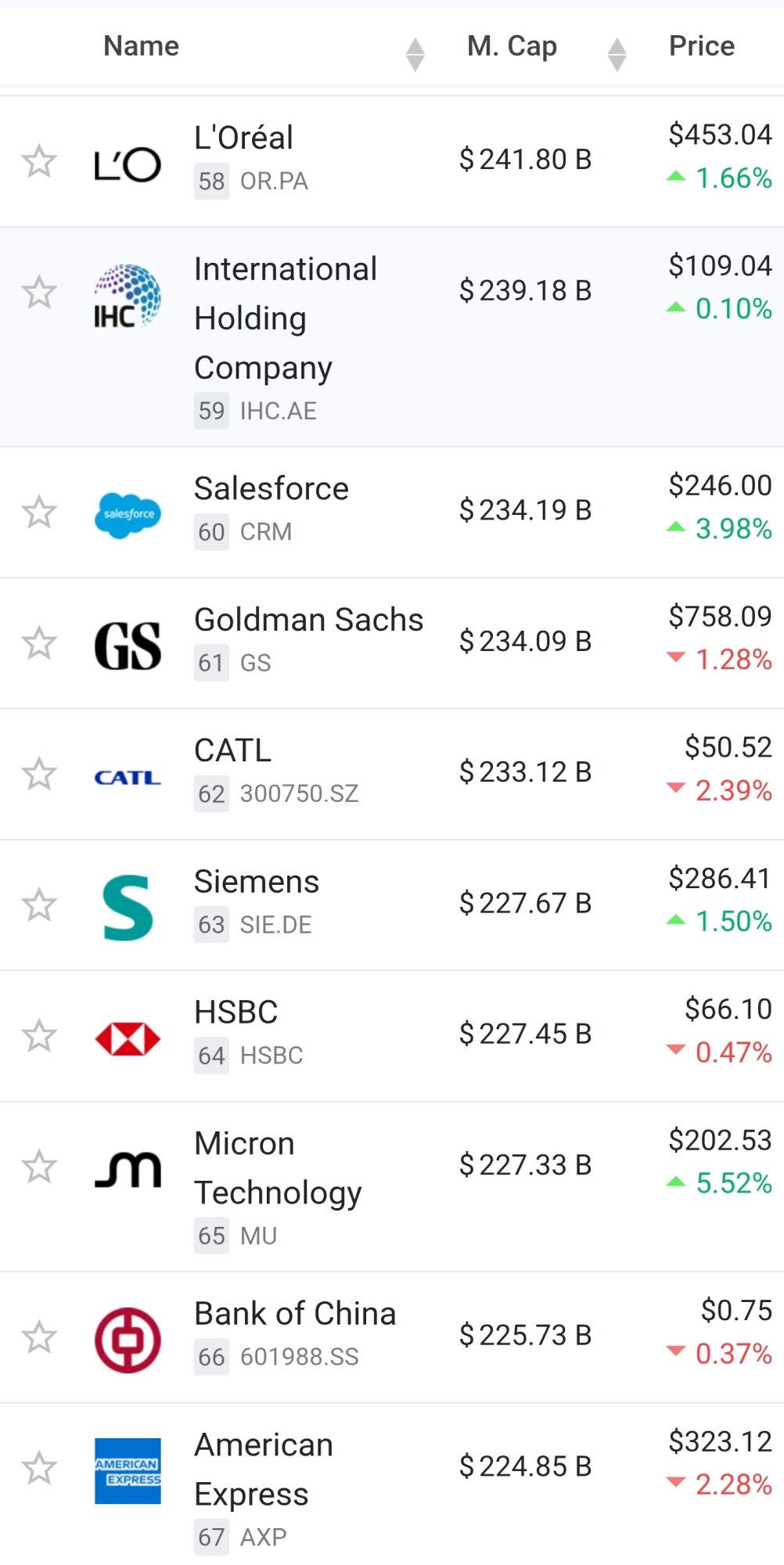Click the Bank of China logo
This screenshot has height=1565, width=784.
[128, 1340]
